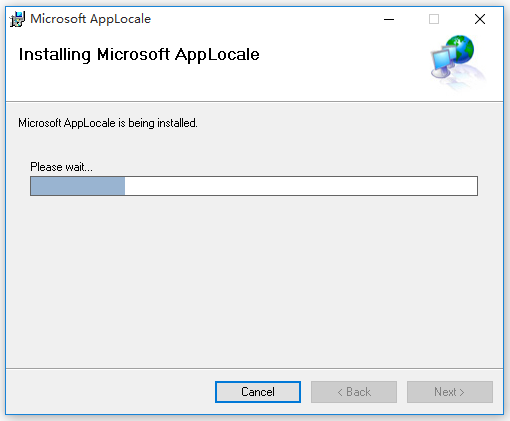This screenshot has width=510, height=421.
Task: Click the disabled Back button
Action: tap(354, 392)
